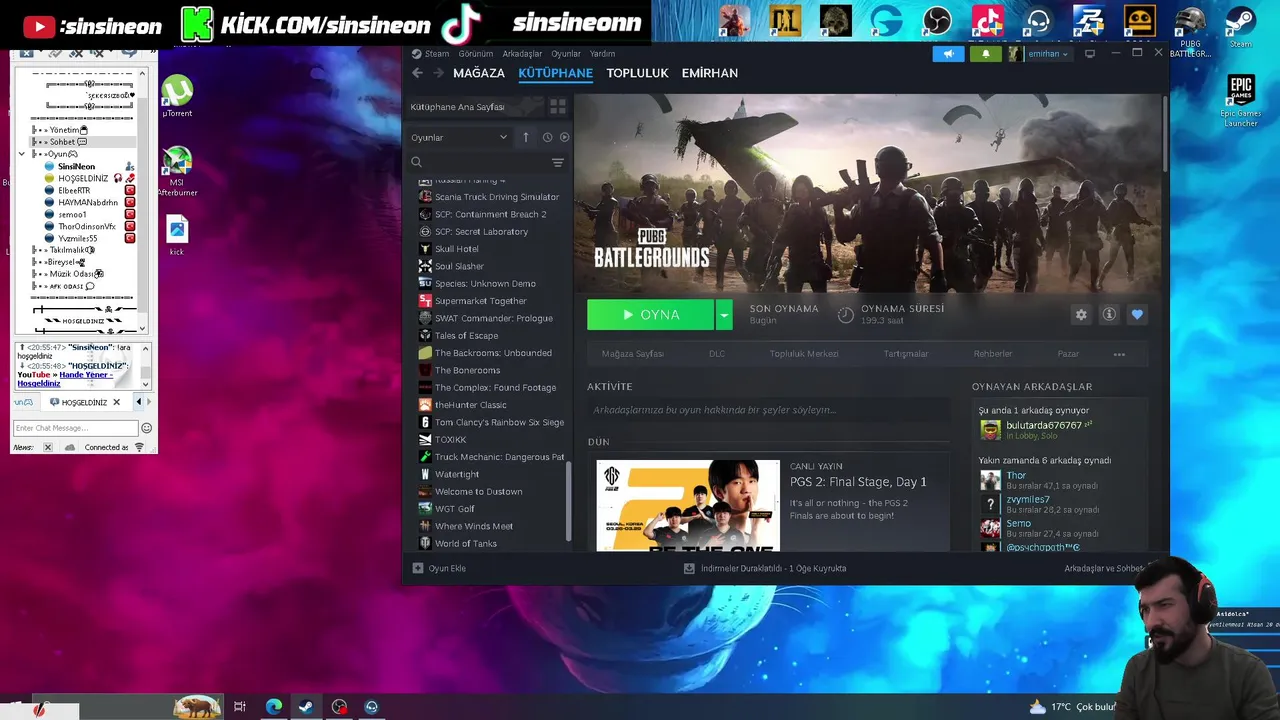The image size is (1280, 720).
Task: Open the Rehberler link
Action: (993, 354)
